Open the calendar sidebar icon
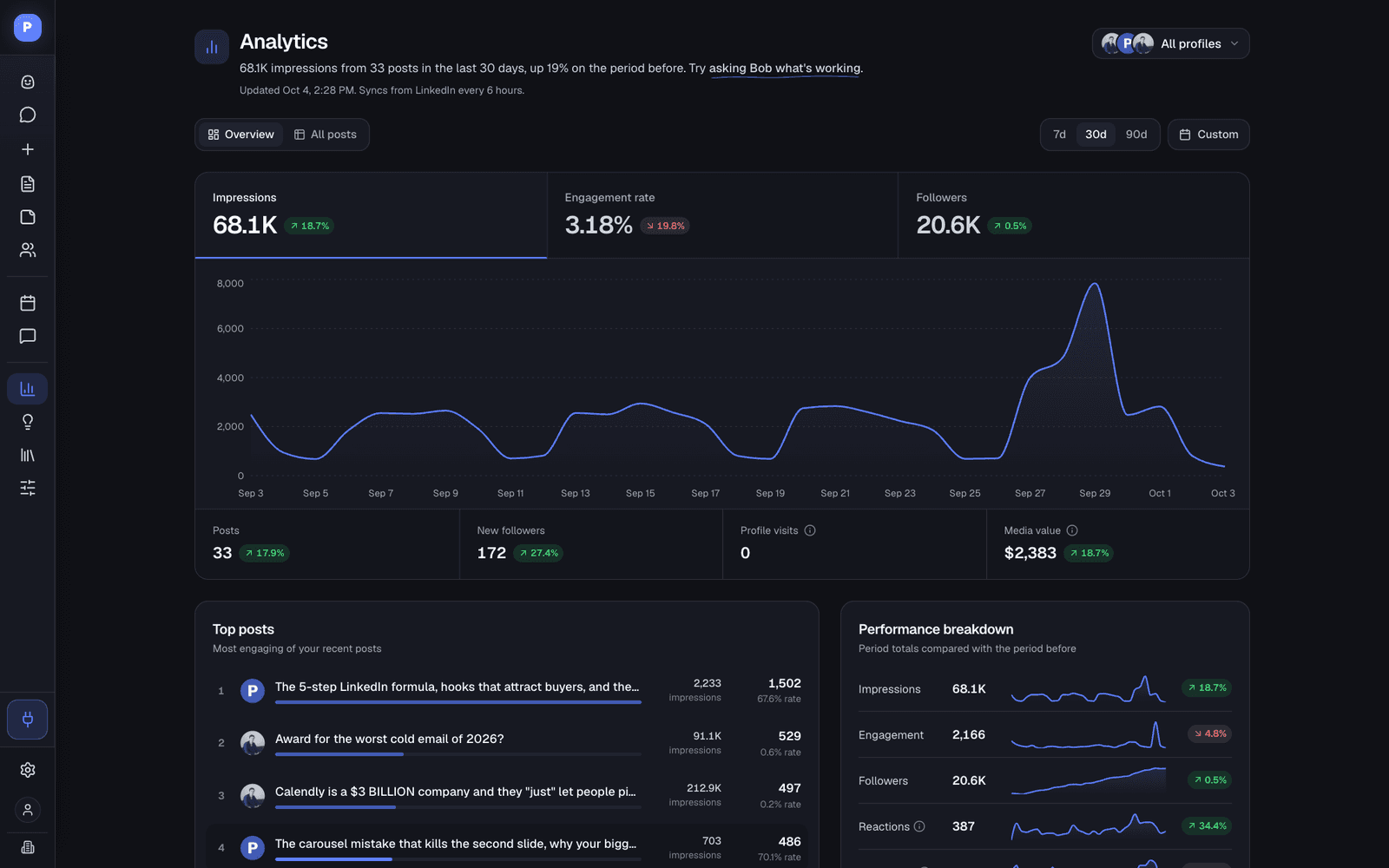Viewport: 1389px width, 868px height. [x=28, y=303]
